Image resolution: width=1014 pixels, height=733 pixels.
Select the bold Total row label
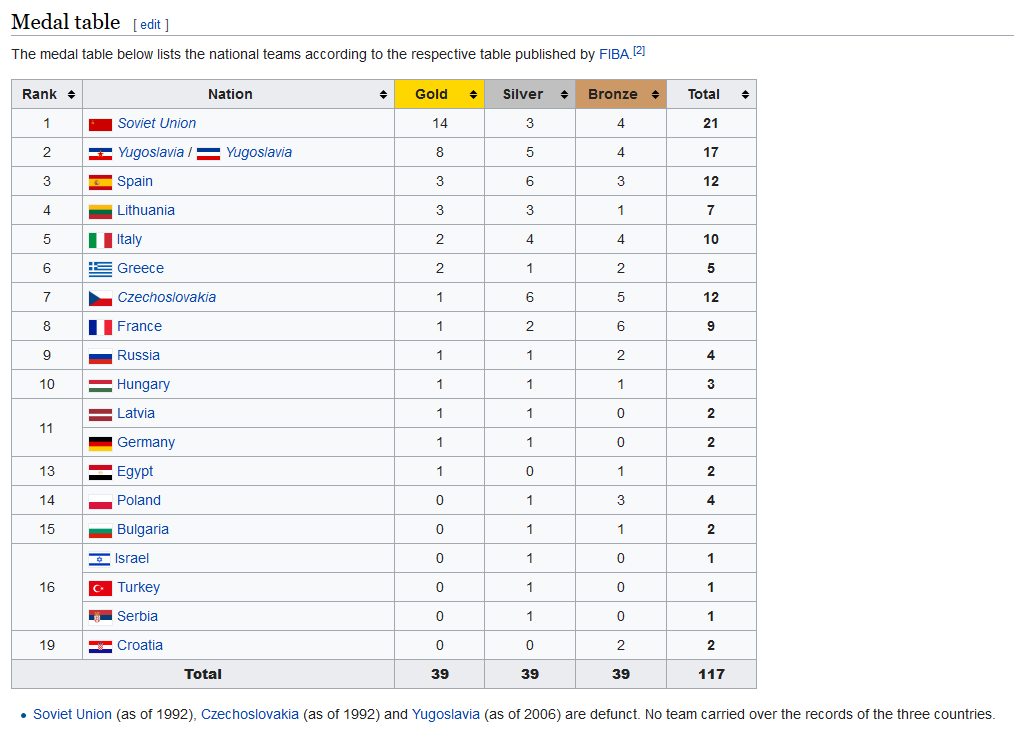(x=202, y=675)
